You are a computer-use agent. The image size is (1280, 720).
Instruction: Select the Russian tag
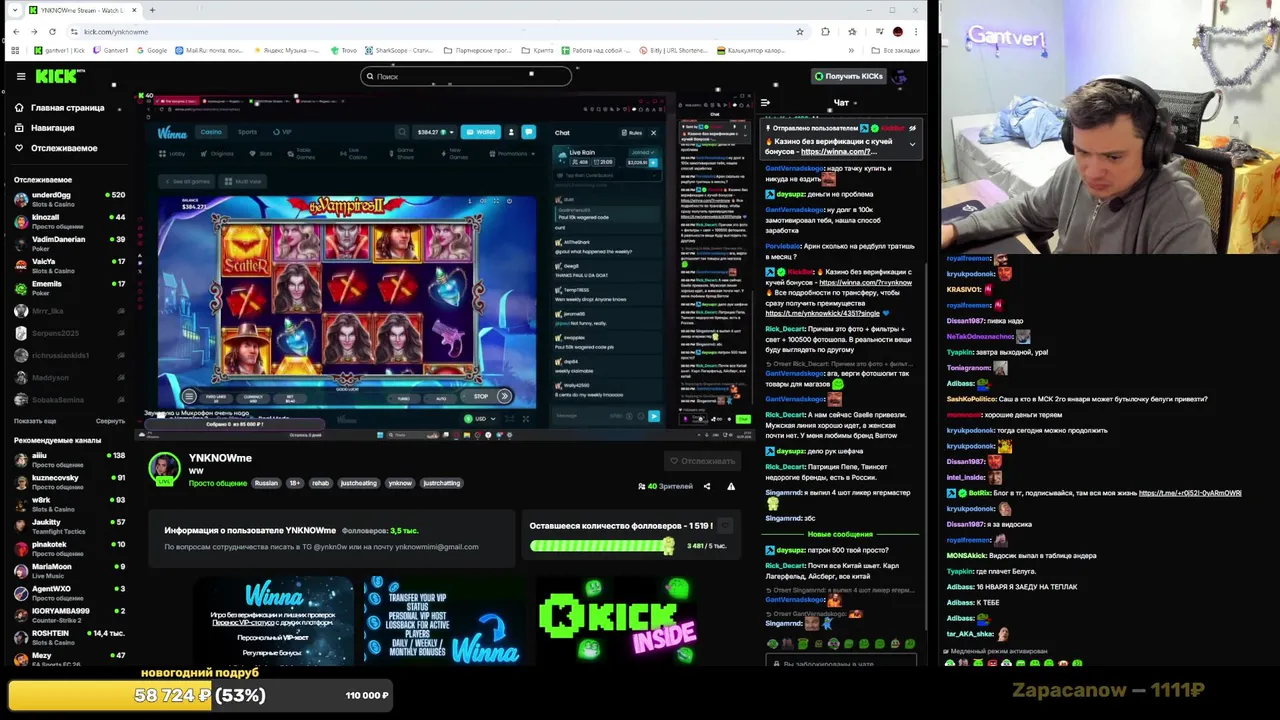pos(266,483)
